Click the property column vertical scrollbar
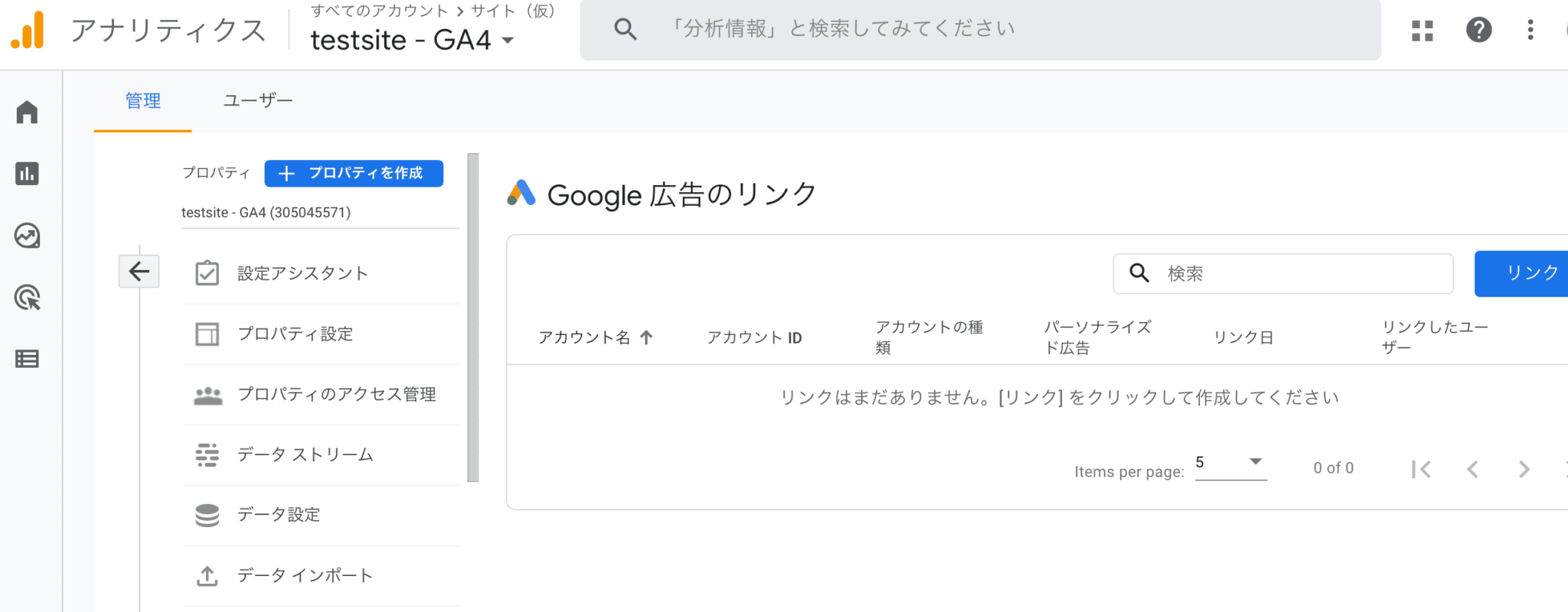 [x=472, y=317]
